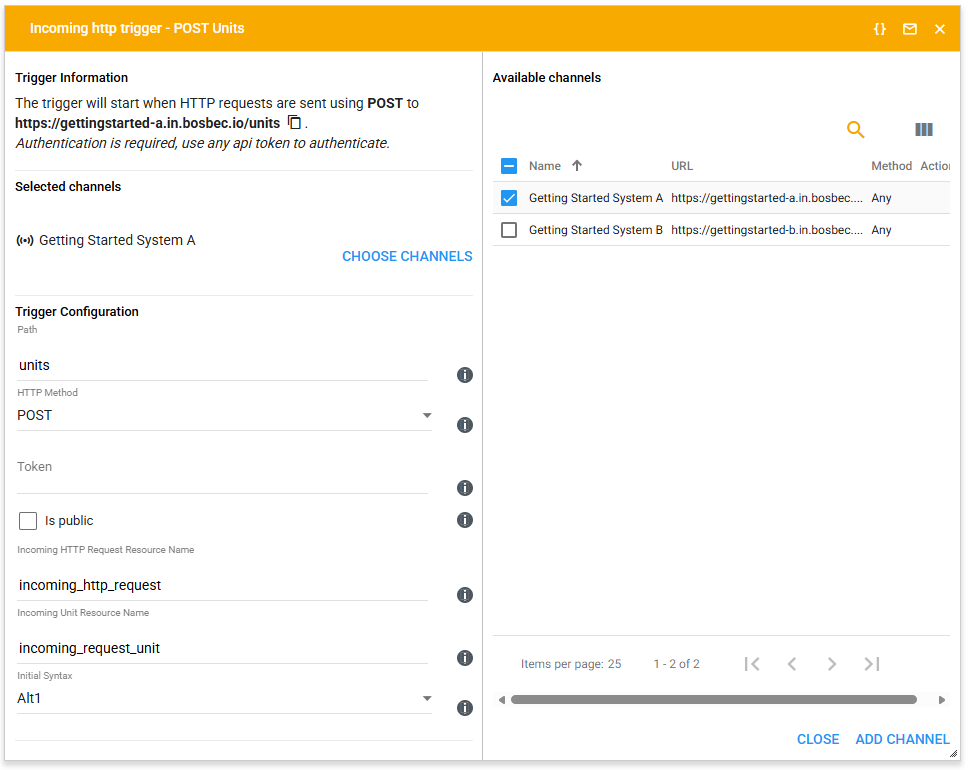The width and height of the screenshot is (969, 770).
Task: Go to next page of channels
Action: [x=831, y=664]
